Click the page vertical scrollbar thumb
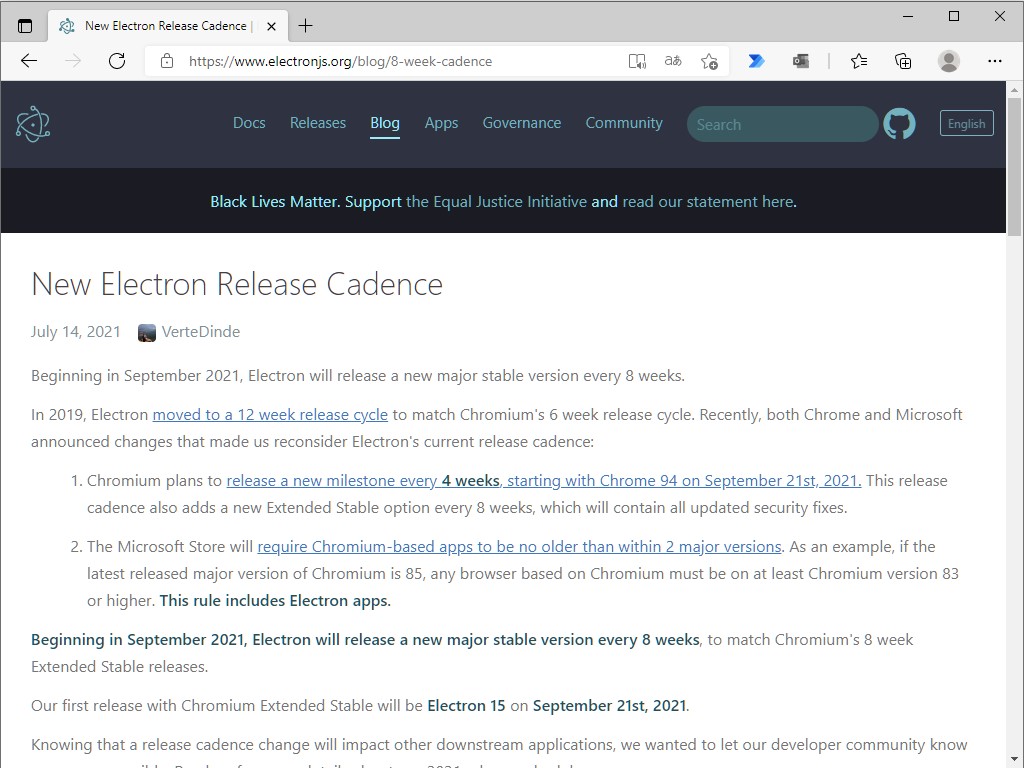The image size is (1024, 768). pyautogui.click(x=1014, y=167)
